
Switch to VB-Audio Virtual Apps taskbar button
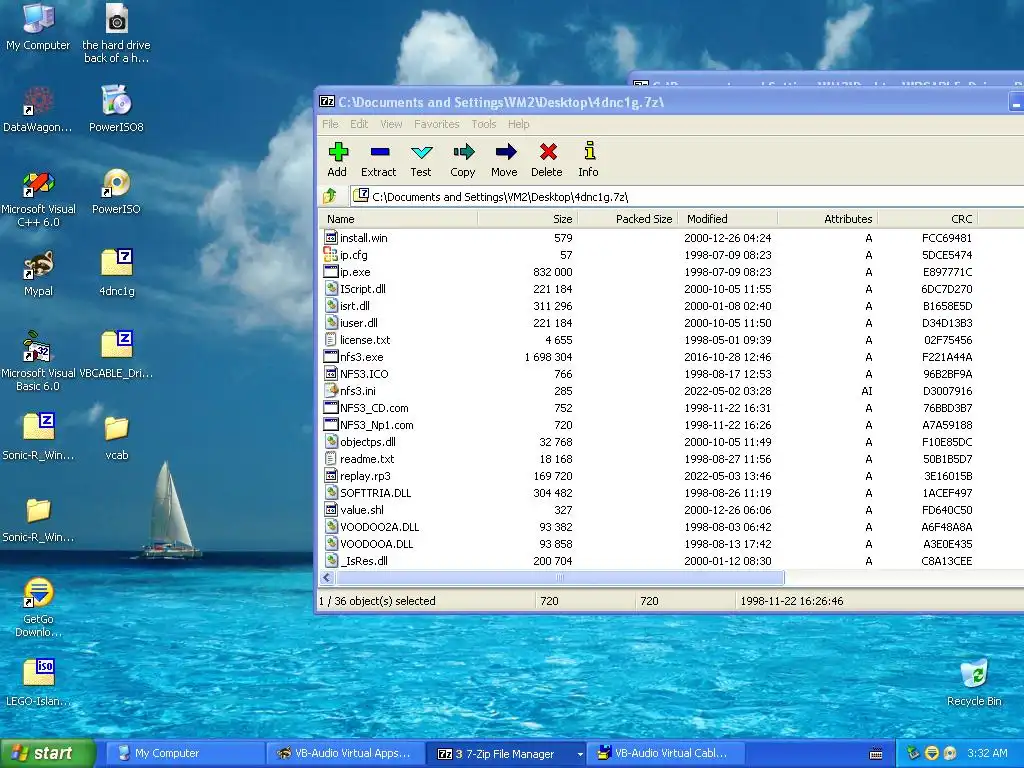click(x=345, y=754)
